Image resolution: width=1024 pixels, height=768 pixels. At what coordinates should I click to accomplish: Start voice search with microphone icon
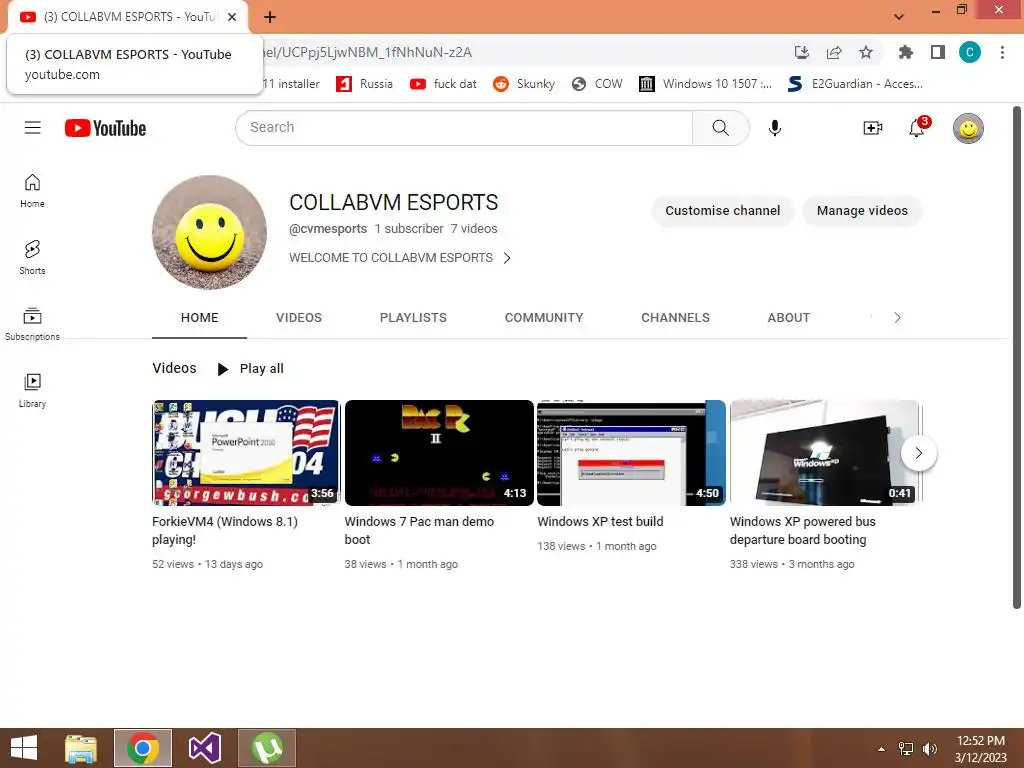tap(775, 128)
